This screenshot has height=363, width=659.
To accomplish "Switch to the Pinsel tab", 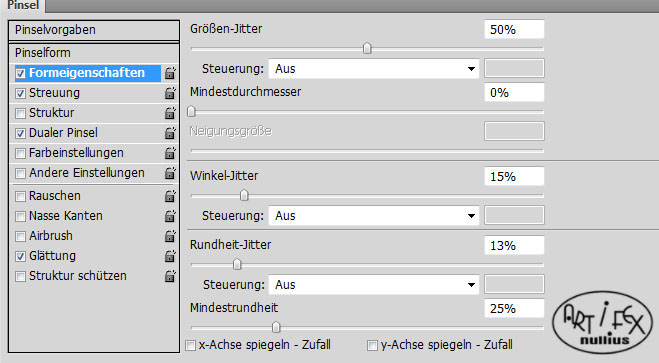I will [23, 5].
